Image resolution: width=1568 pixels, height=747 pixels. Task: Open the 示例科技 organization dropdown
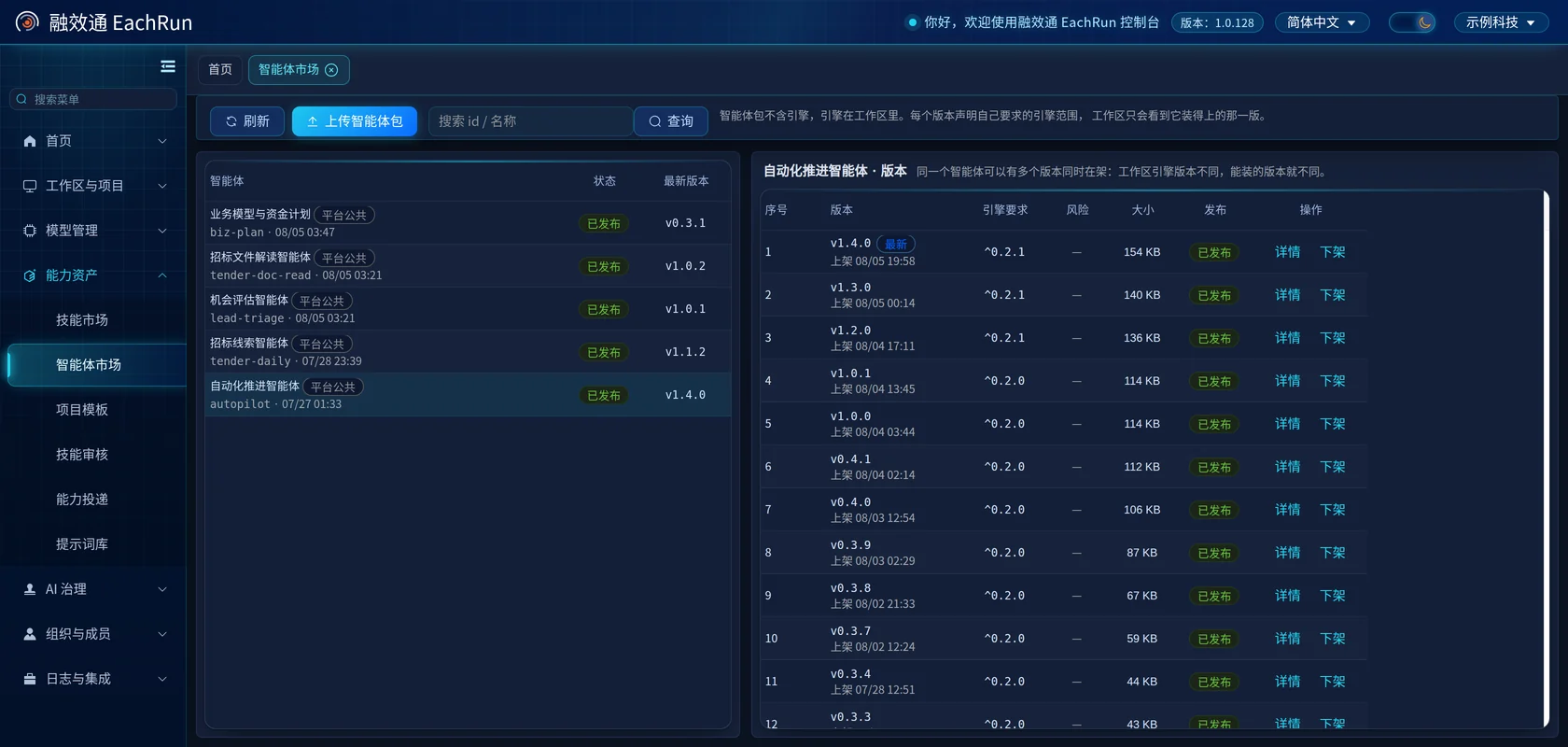1501,22
